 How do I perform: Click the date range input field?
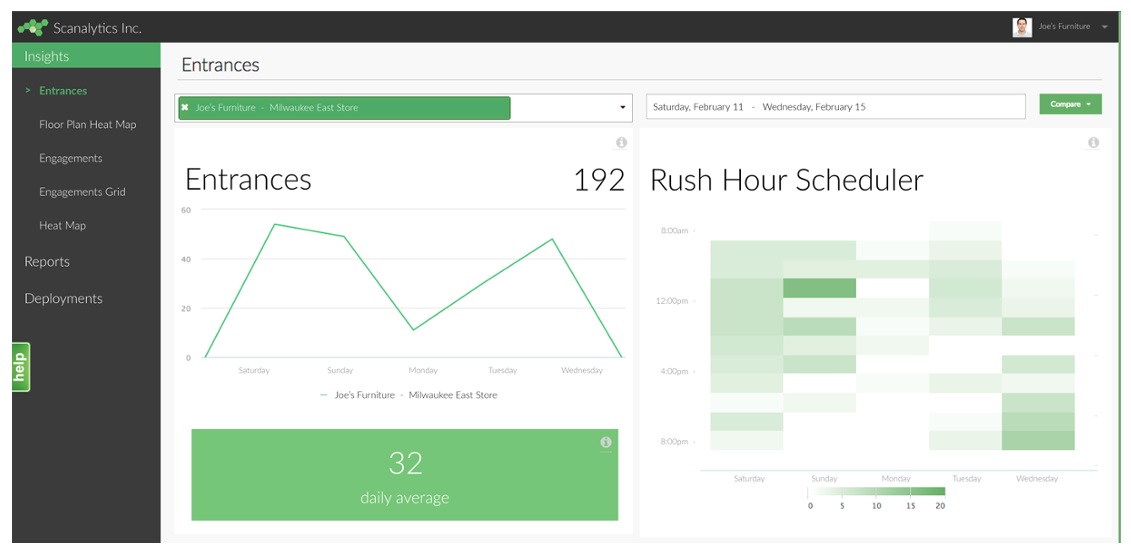(x=835, y=107)
